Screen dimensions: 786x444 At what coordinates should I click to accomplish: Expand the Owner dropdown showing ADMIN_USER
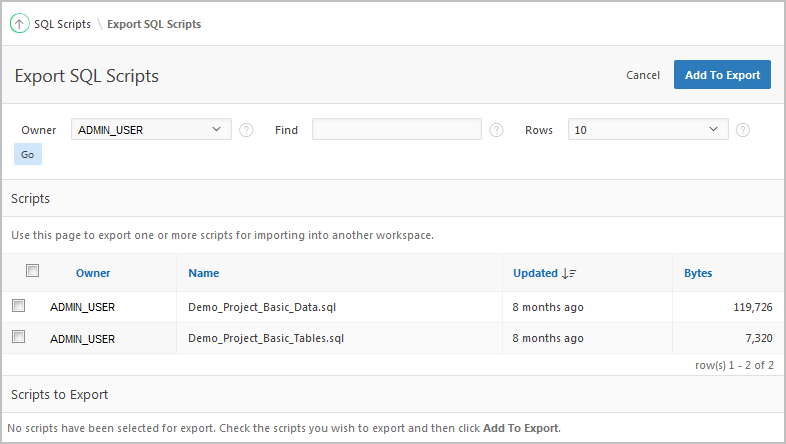[151, 129]
